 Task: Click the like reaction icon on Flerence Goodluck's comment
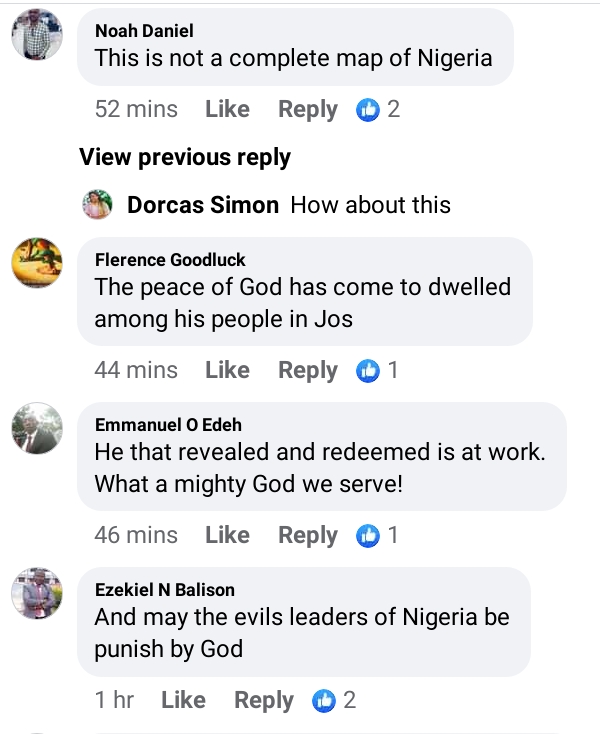368,371
